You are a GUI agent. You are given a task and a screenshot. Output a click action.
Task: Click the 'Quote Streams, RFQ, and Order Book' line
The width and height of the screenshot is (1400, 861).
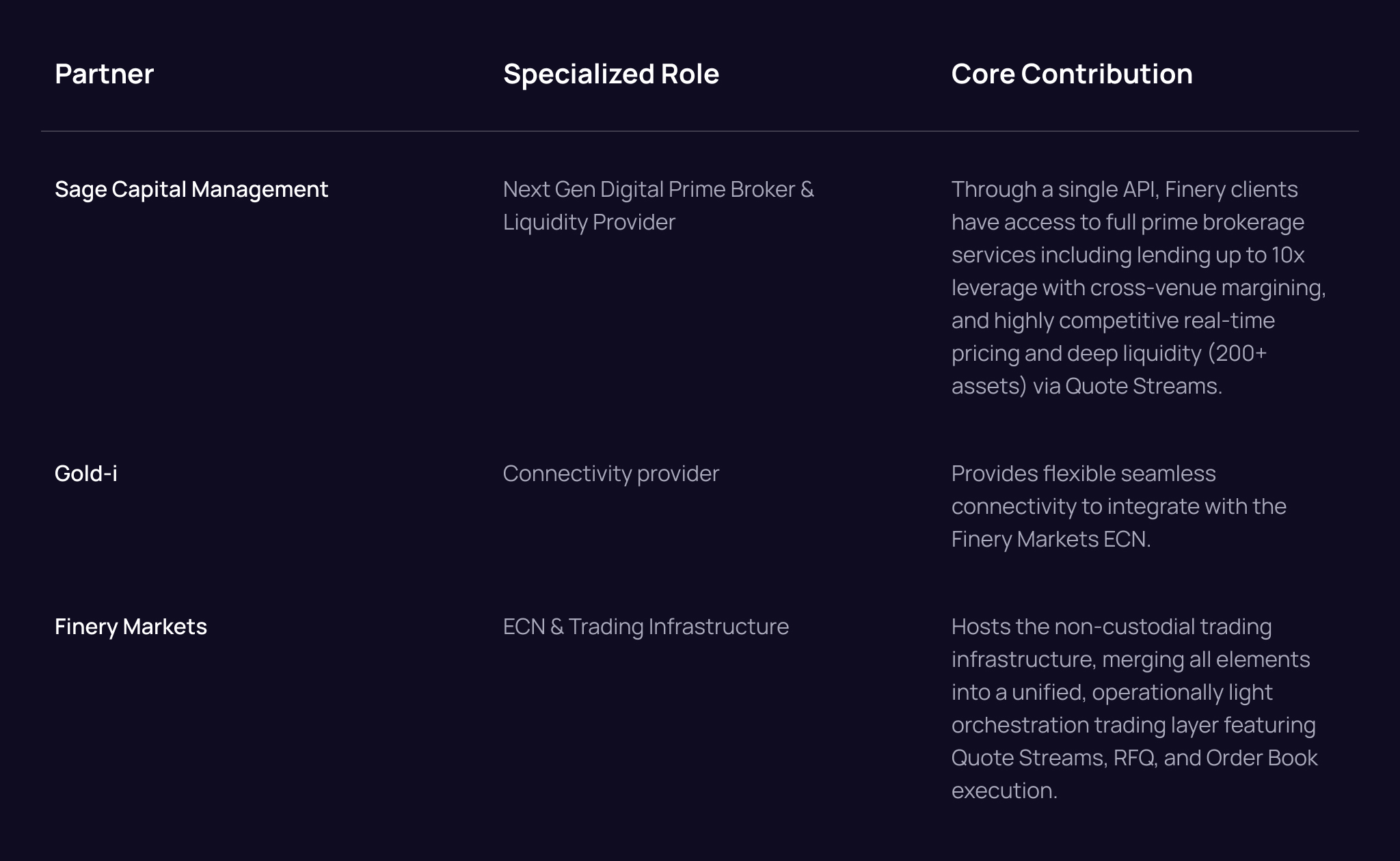pos(1134,758)
